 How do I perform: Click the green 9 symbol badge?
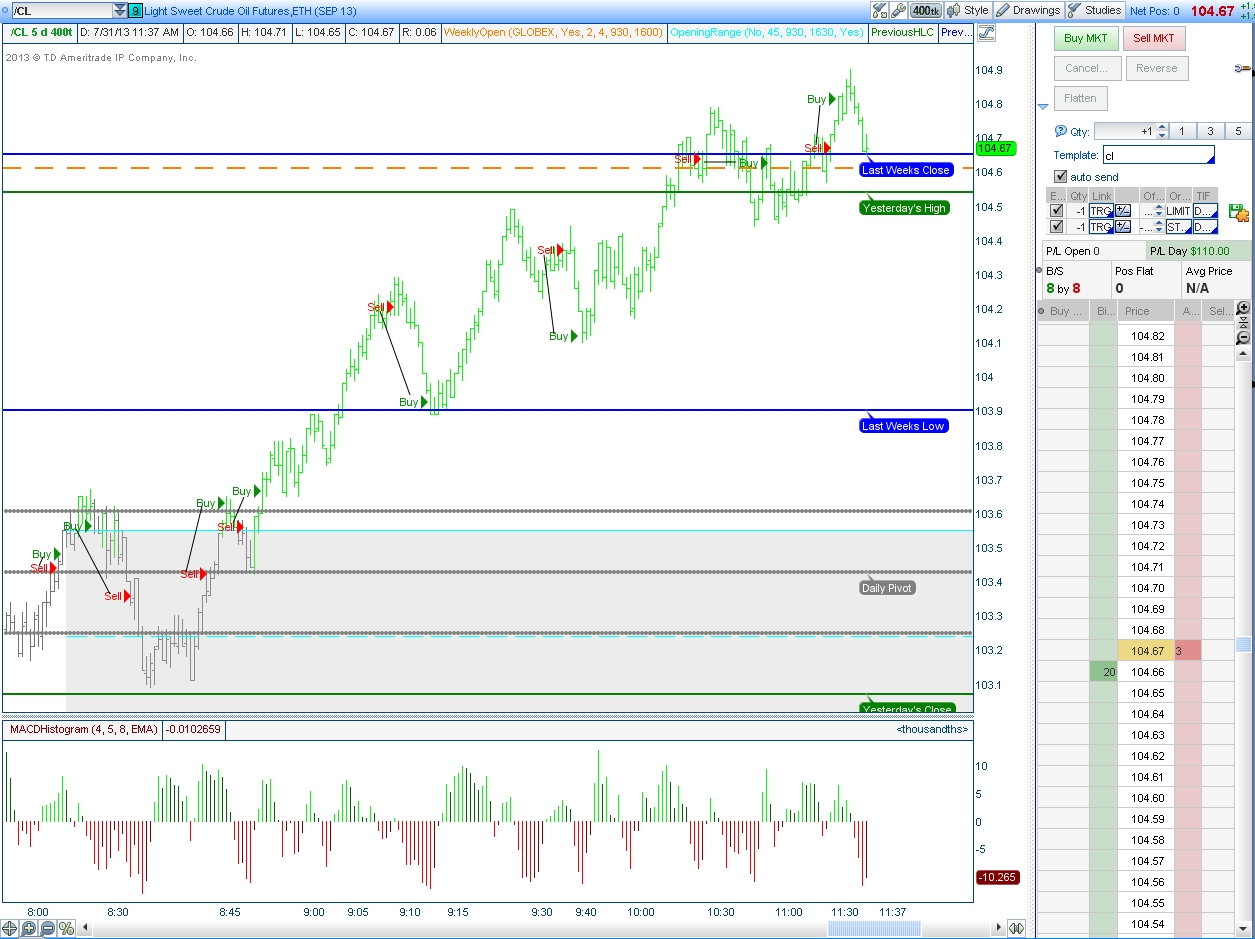pos(135,11)
